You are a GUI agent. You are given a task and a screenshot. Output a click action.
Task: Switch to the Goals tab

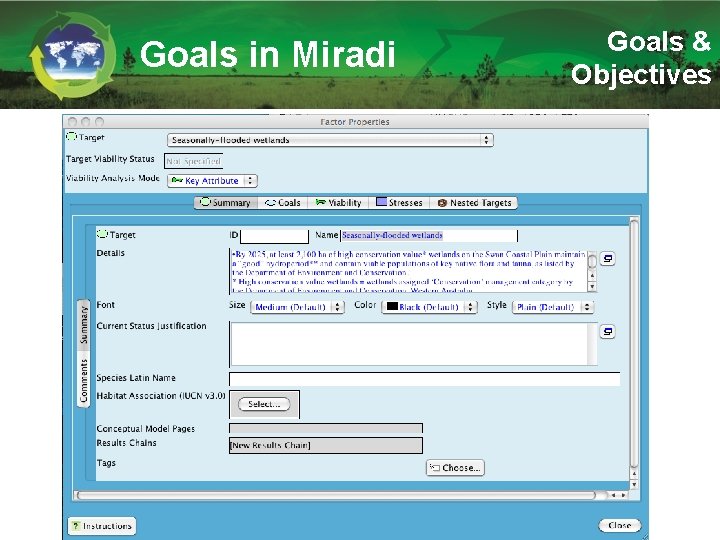tap(283, 202)
